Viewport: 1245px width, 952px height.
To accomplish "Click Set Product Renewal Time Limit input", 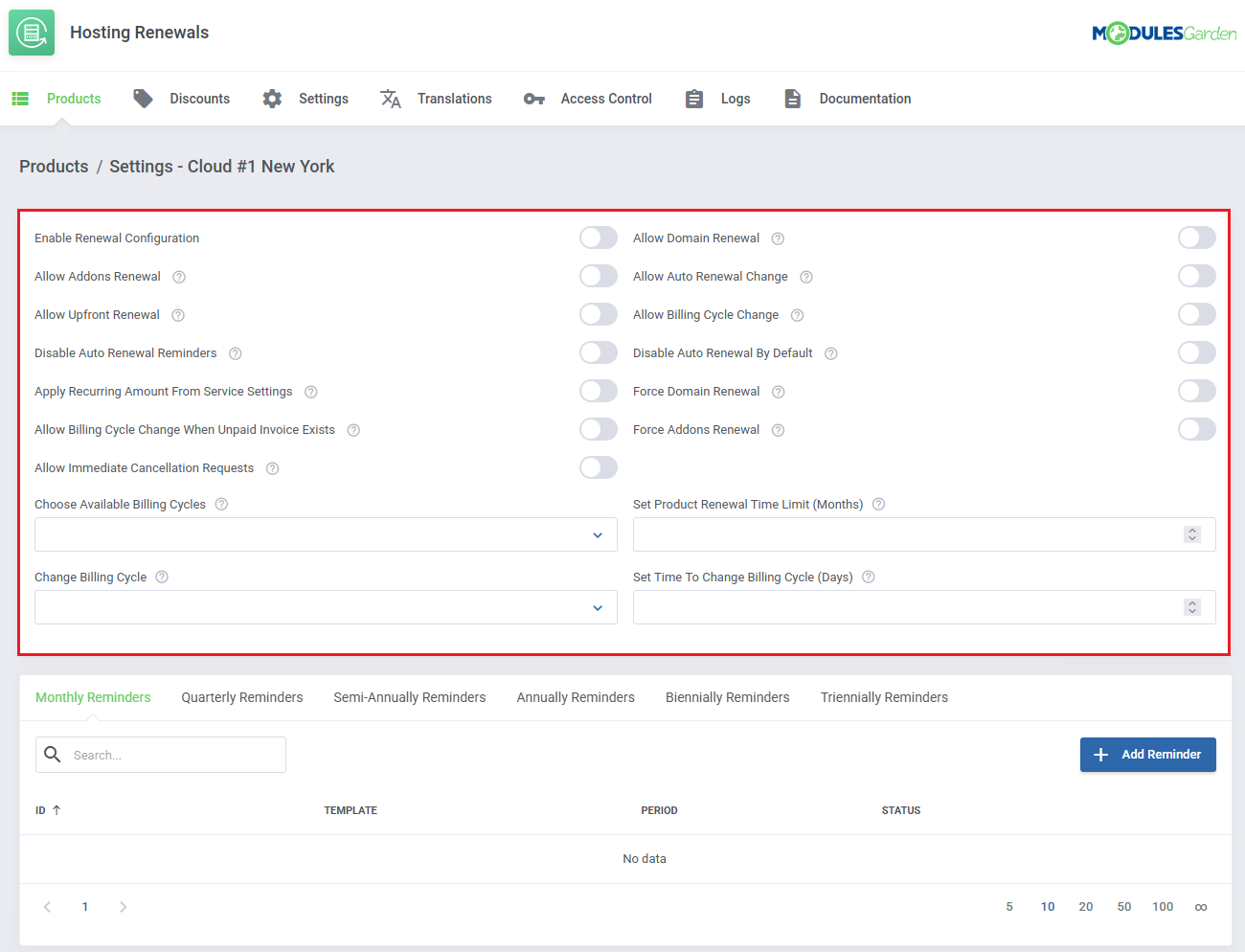I will (x=924, y=534).
